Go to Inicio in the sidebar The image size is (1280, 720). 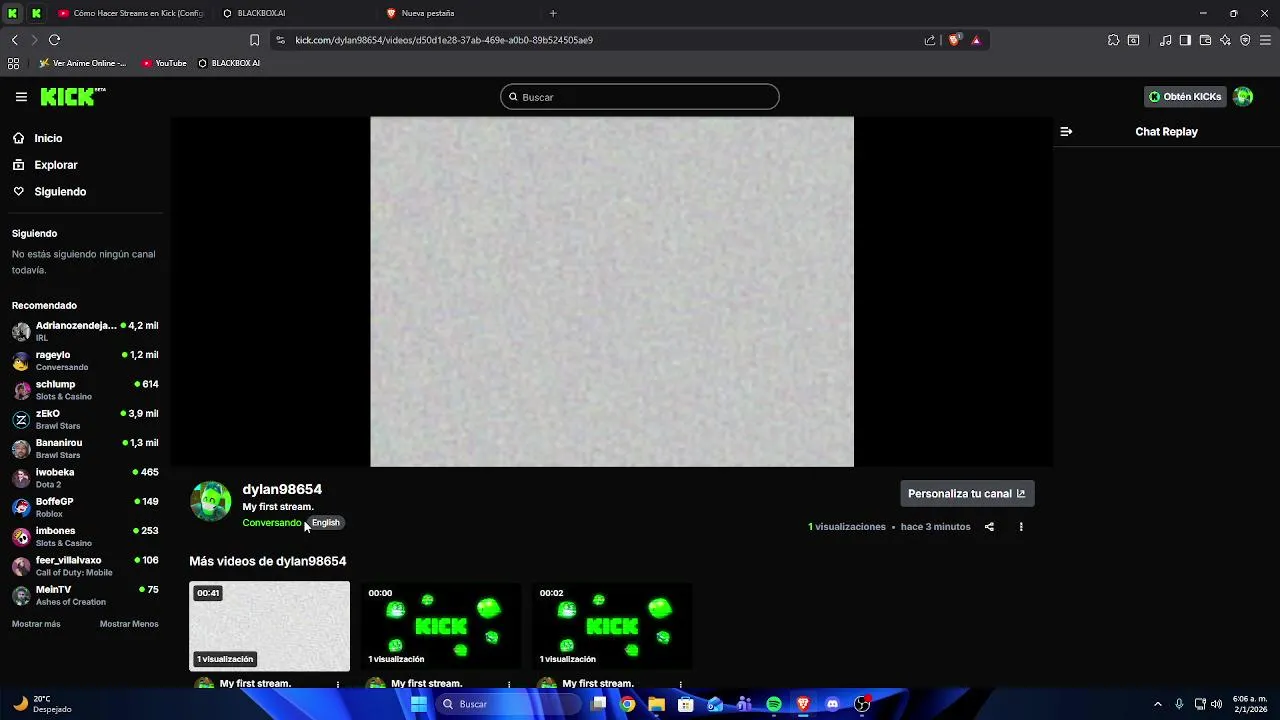click(48, 139)
